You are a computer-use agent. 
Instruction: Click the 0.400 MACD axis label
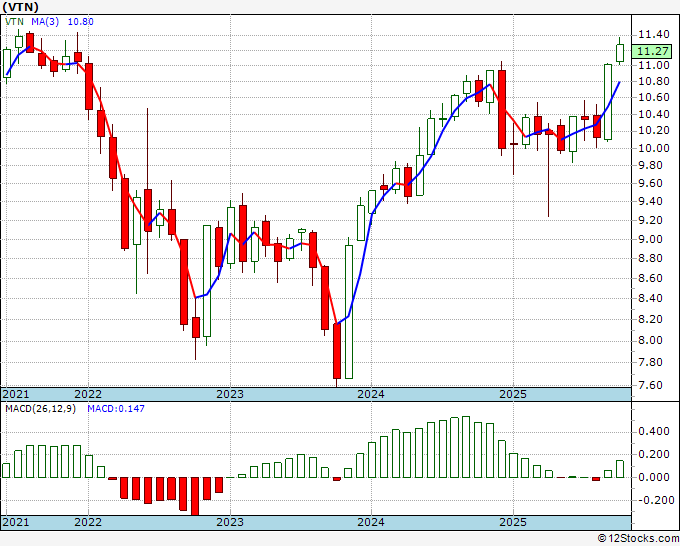pyautogui.click(x=654, y=432)
